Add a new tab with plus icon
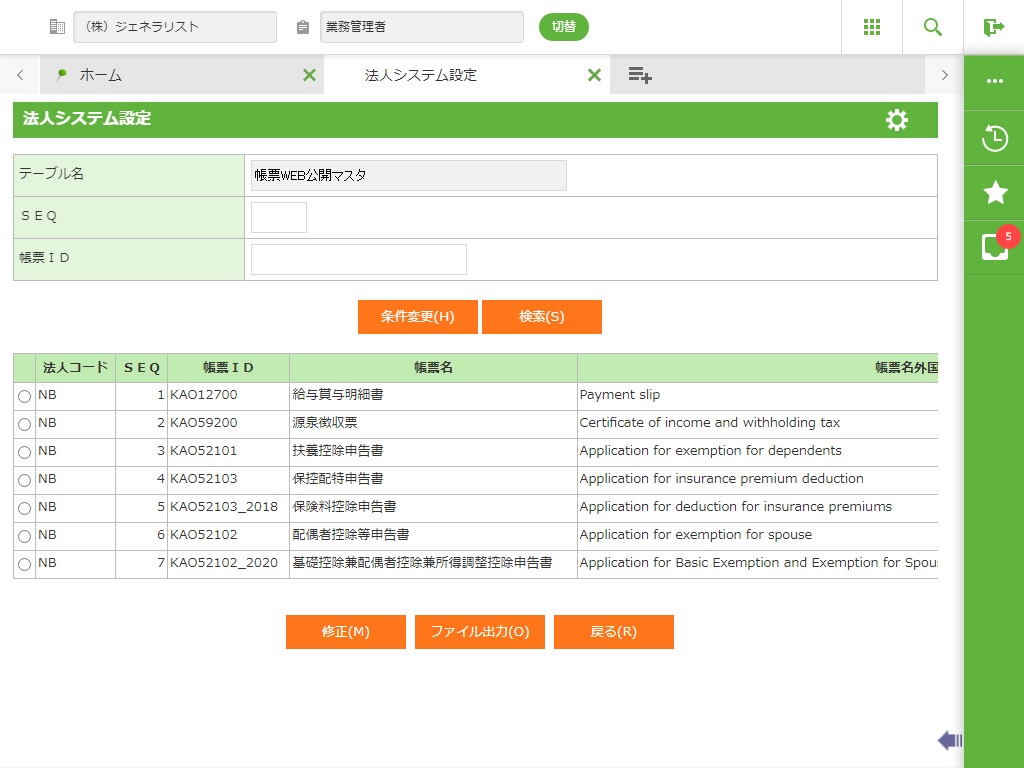The height and width of the screenshot is (768, 1024). [x=640, y=75]
